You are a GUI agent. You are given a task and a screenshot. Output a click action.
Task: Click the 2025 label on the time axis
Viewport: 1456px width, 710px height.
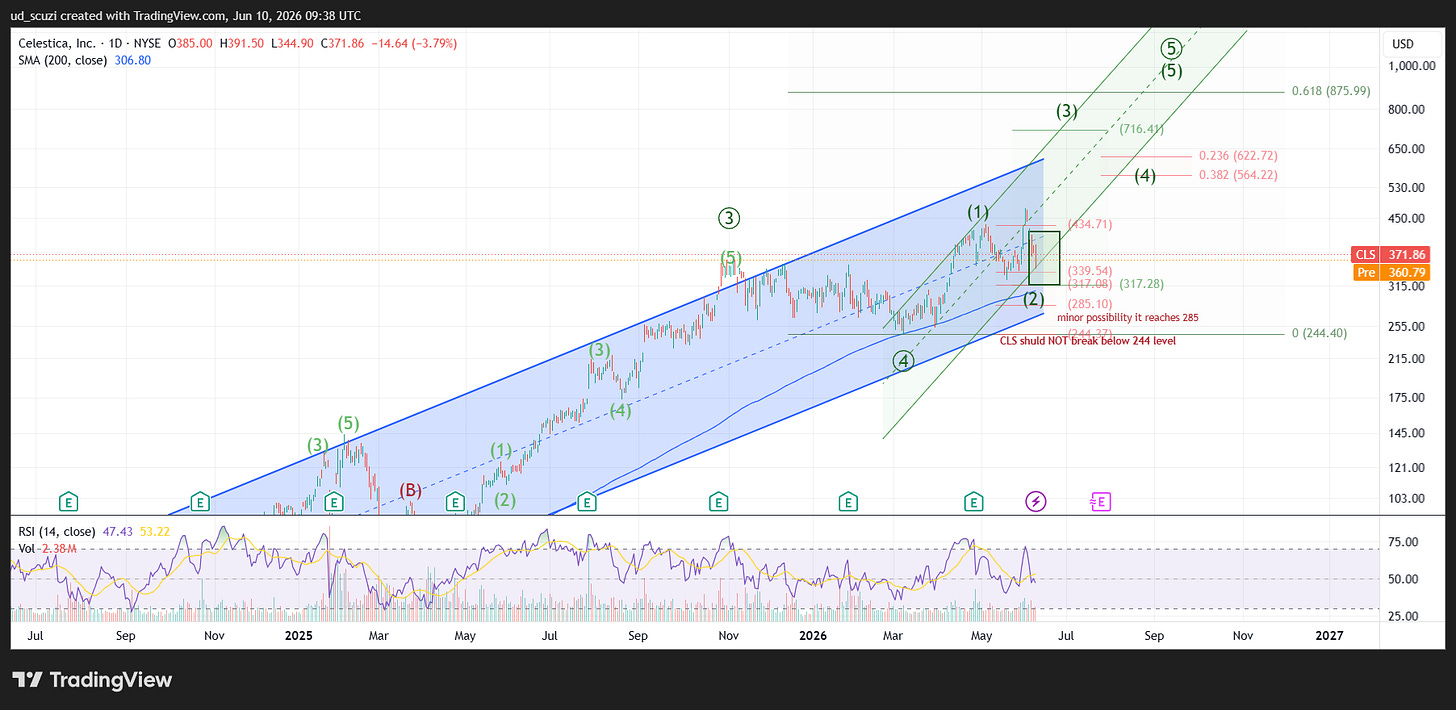(x=300, y=635)
